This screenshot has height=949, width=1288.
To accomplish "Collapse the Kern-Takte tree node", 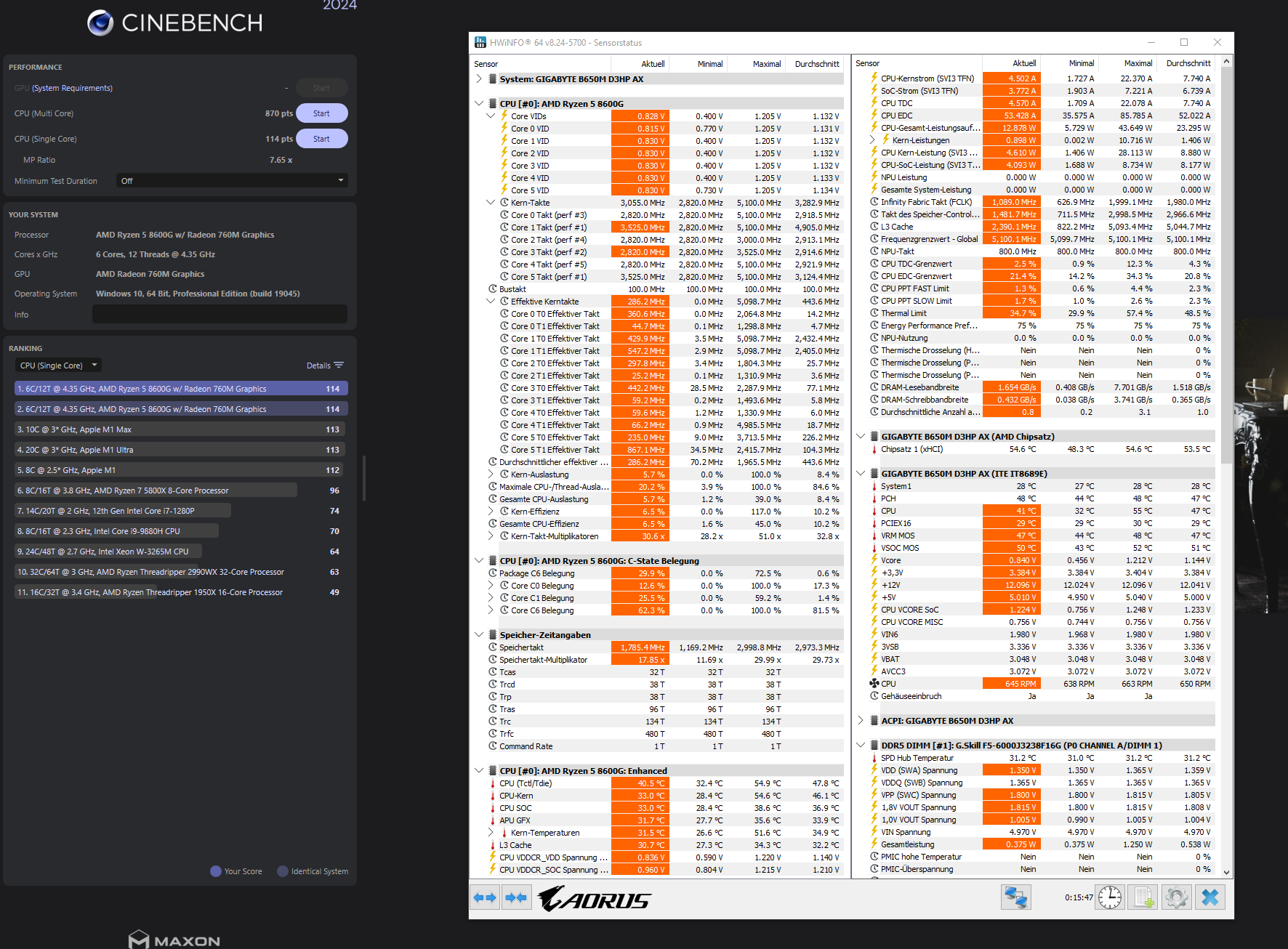I will click(x=491, y=203).
